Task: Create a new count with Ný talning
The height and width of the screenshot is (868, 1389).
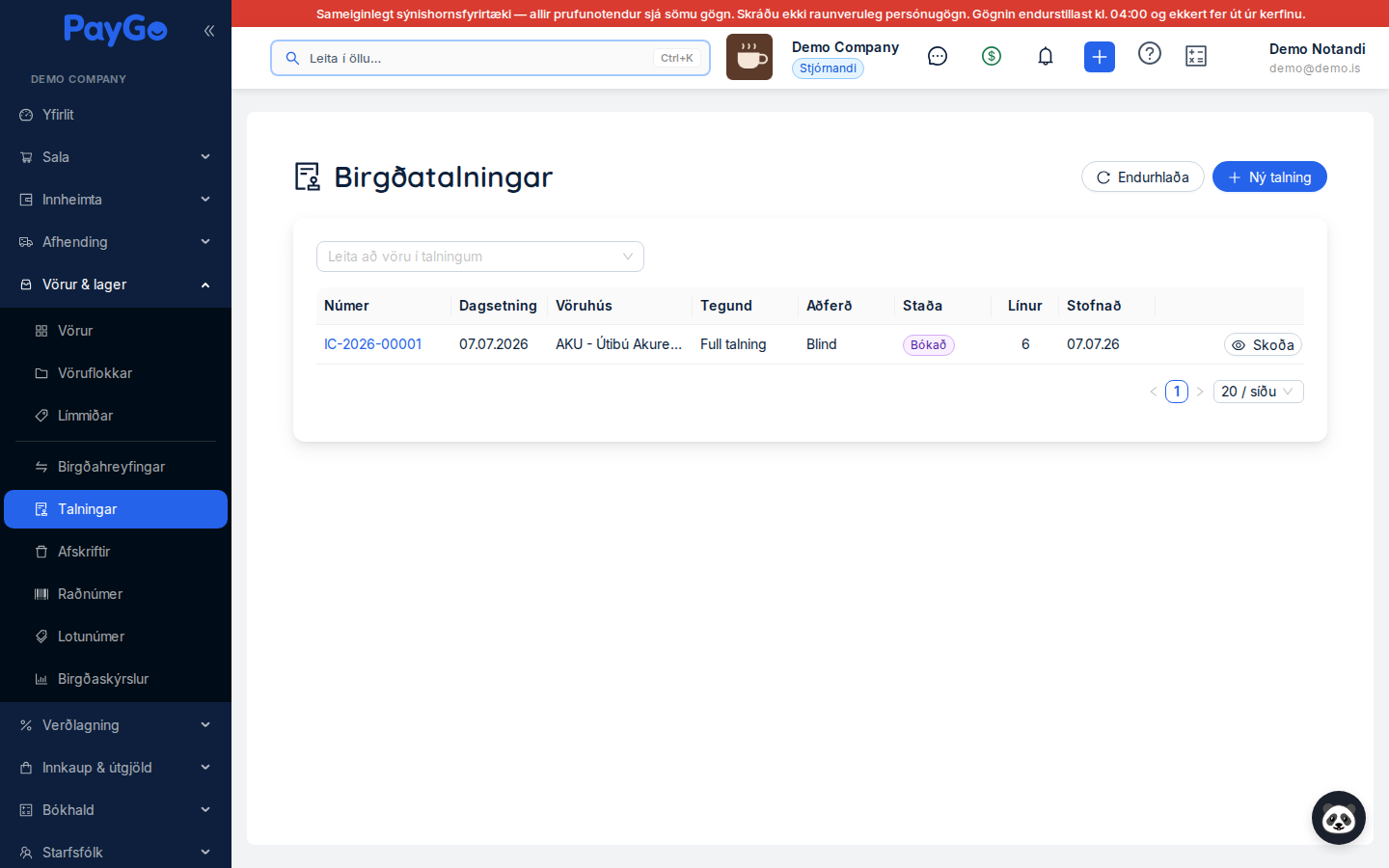Action: pos(1269,177)
